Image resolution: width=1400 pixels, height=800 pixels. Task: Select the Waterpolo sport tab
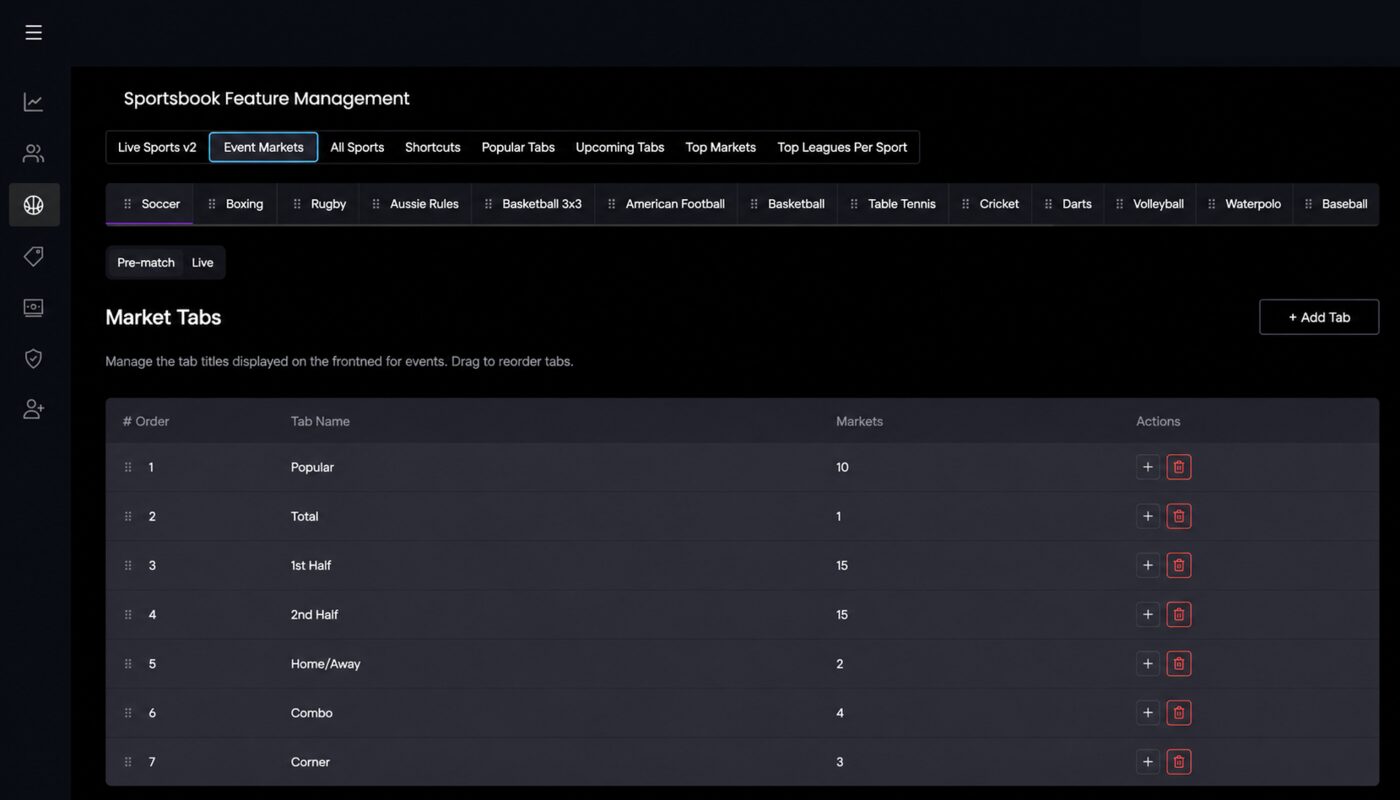tap(1244, 204)
